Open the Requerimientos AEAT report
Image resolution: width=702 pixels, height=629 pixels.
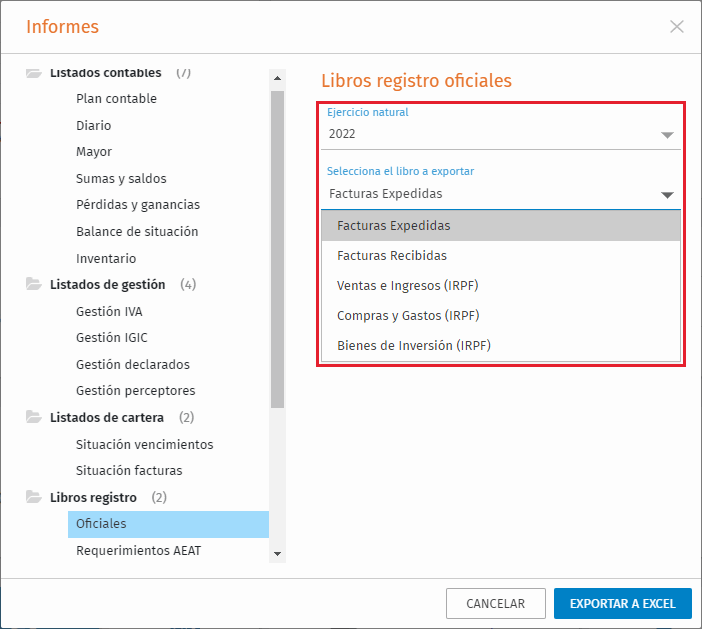(138, 551)
